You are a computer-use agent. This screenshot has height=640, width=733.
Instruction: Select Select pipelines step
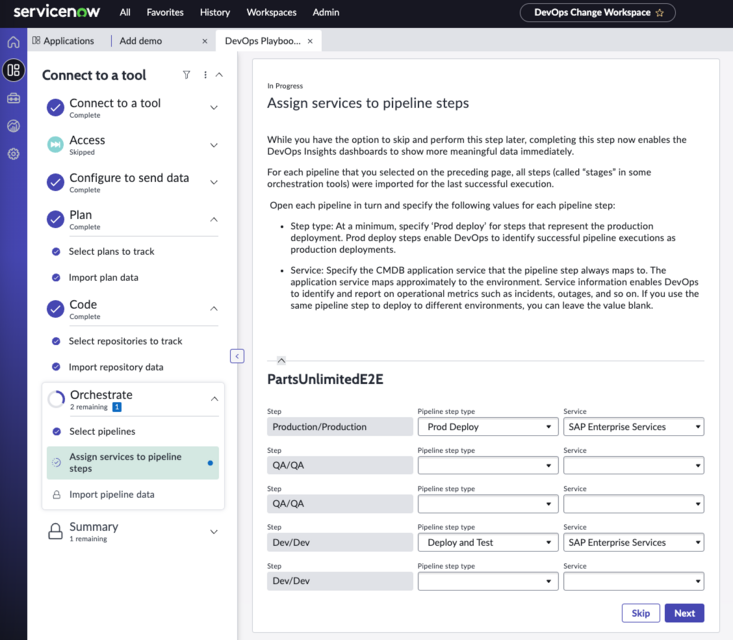pyautogui.click(x=102, y=431)
